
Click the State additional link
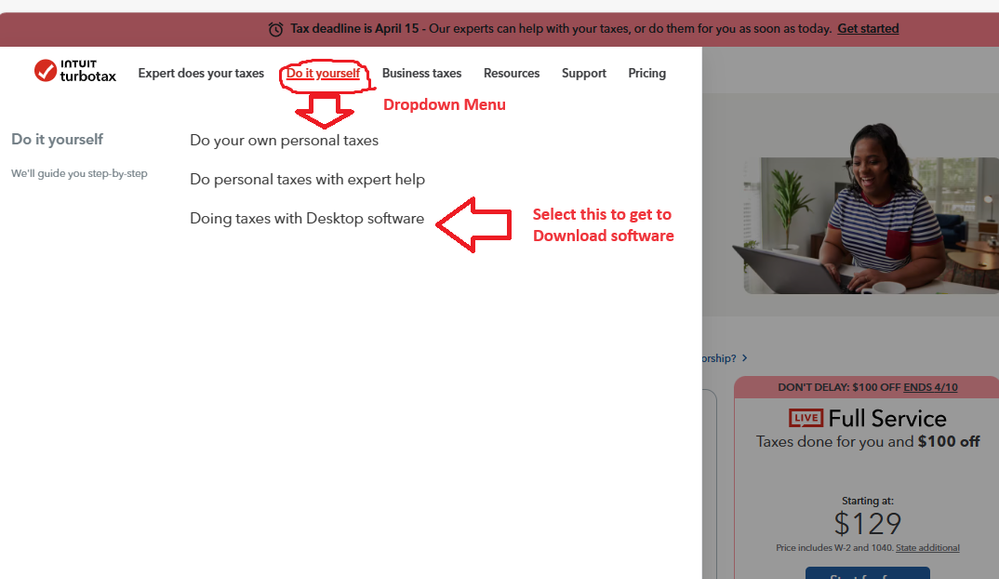[927, 548]
